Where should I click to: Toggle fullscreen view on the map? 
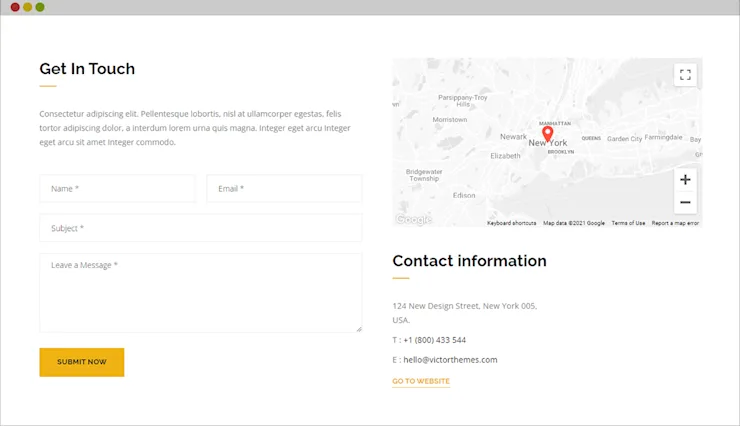pos(685,75)
